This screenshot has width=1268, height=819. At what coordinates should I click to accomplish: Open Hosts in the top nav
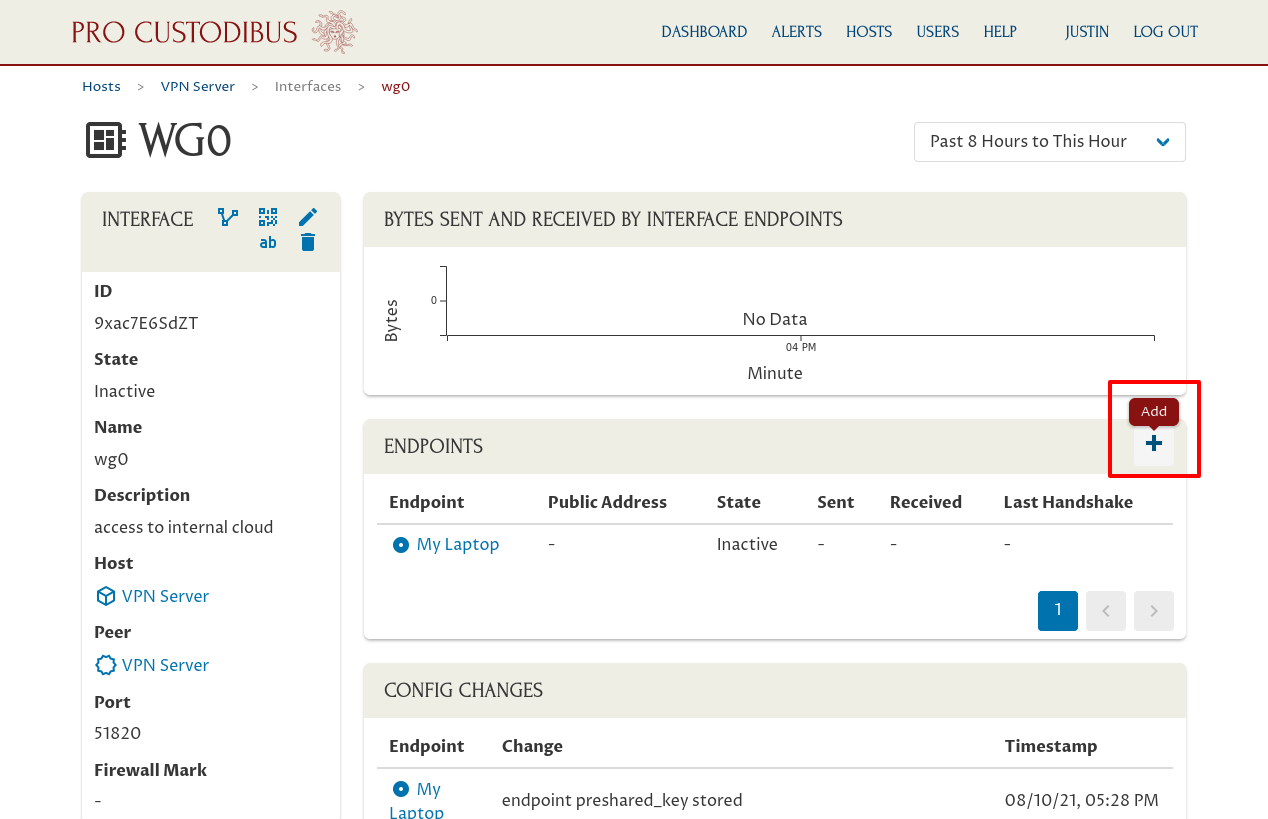[869, 32]
